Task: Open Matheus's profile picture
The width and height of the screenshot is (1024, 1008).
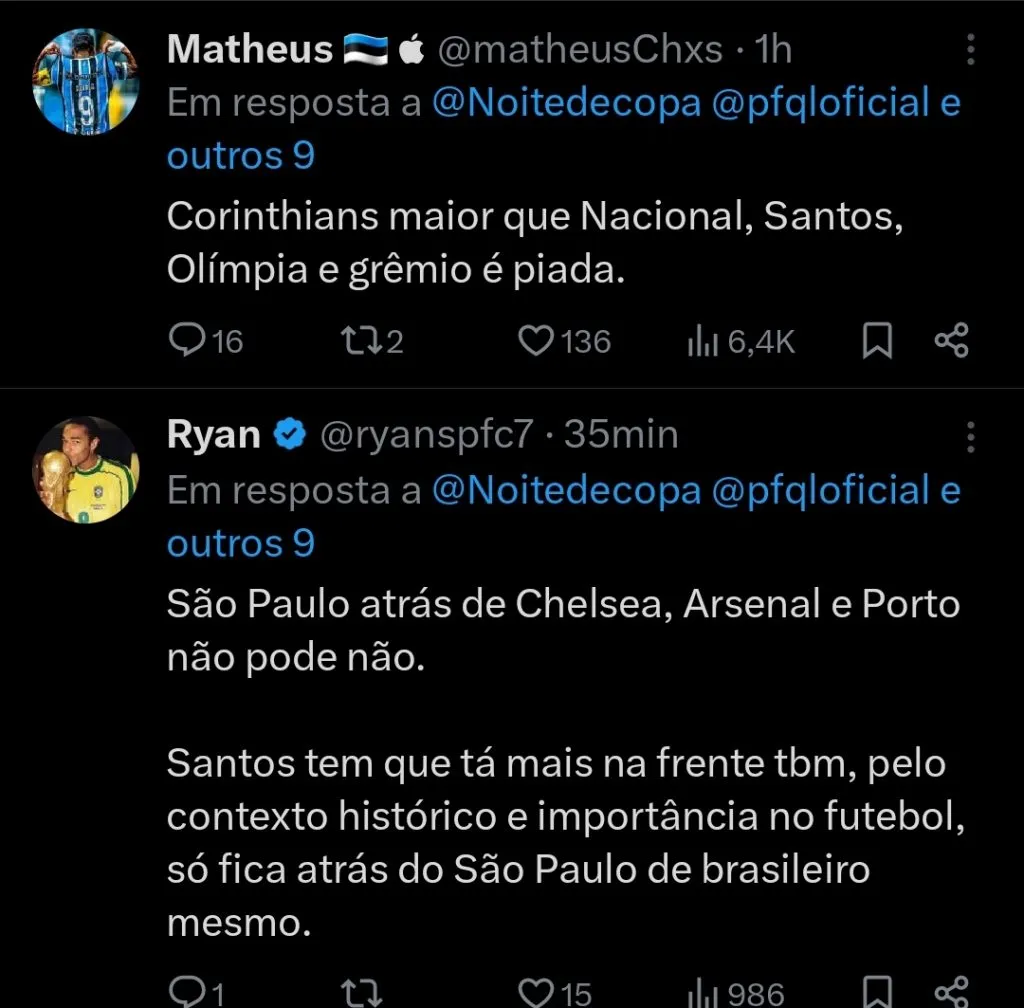Action: 86,82
